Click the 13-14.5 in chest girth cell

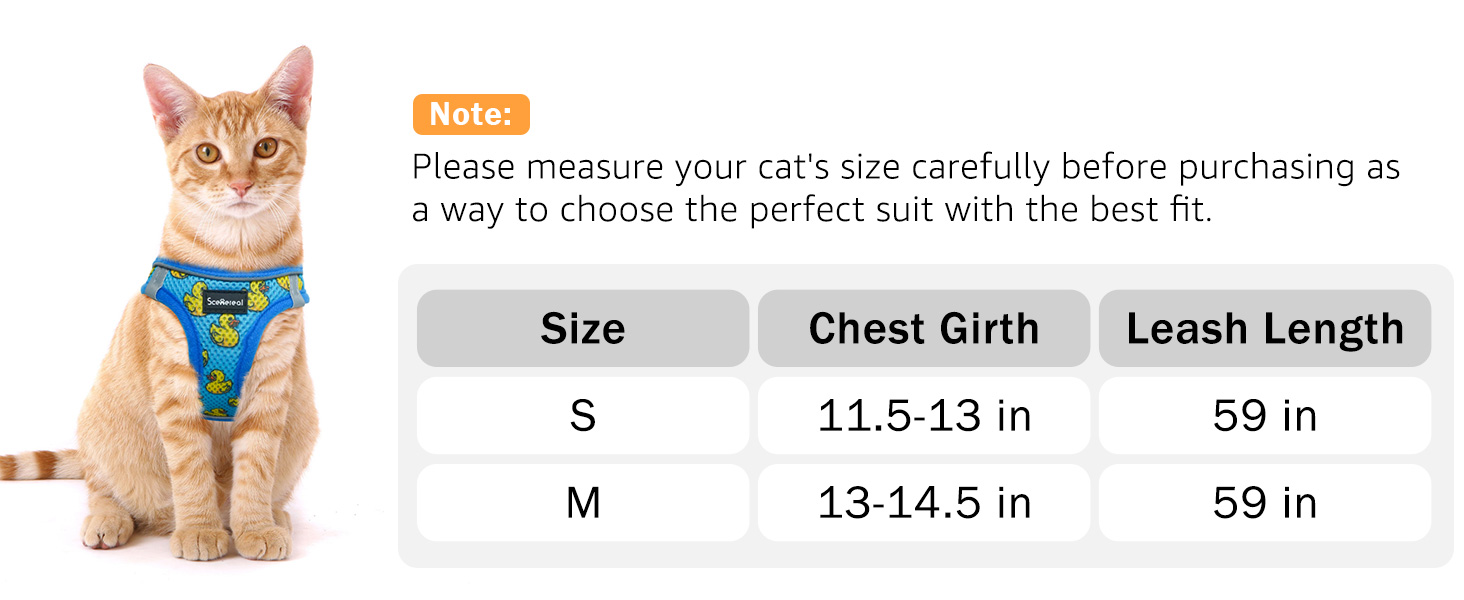[x=924, y=502]
